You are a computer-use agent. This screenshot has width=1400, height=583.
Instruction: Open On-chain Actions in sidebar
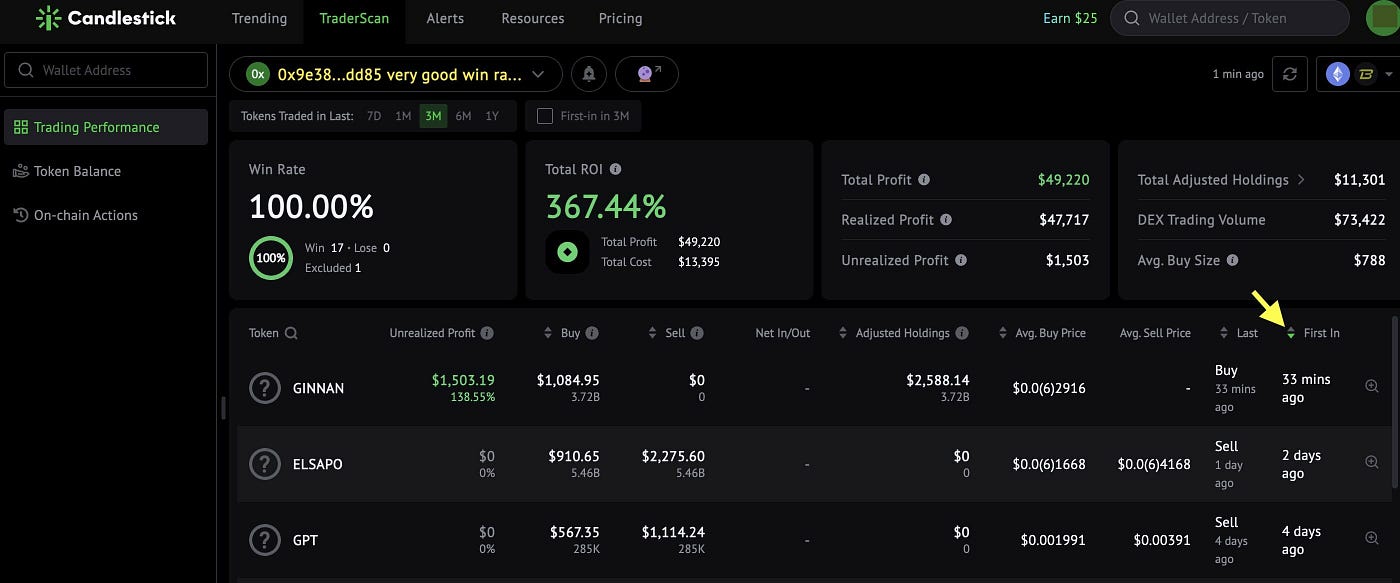(86, 215)
